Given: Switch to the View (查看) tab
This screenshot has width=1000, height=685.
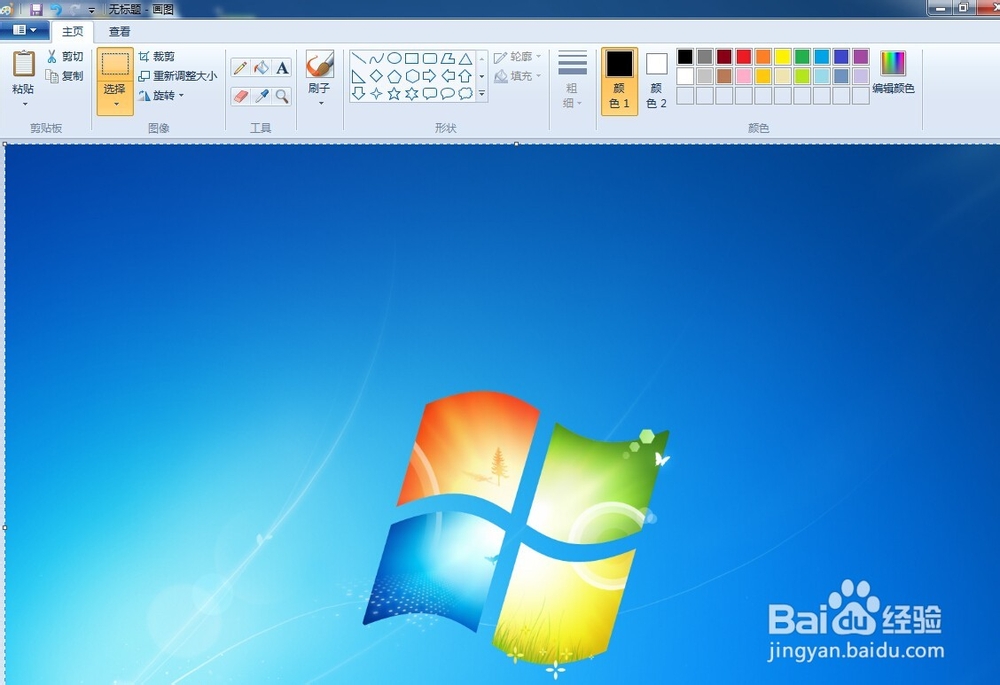Looking at the screenshot, I should pyautogui.click(x=119, y=31).
